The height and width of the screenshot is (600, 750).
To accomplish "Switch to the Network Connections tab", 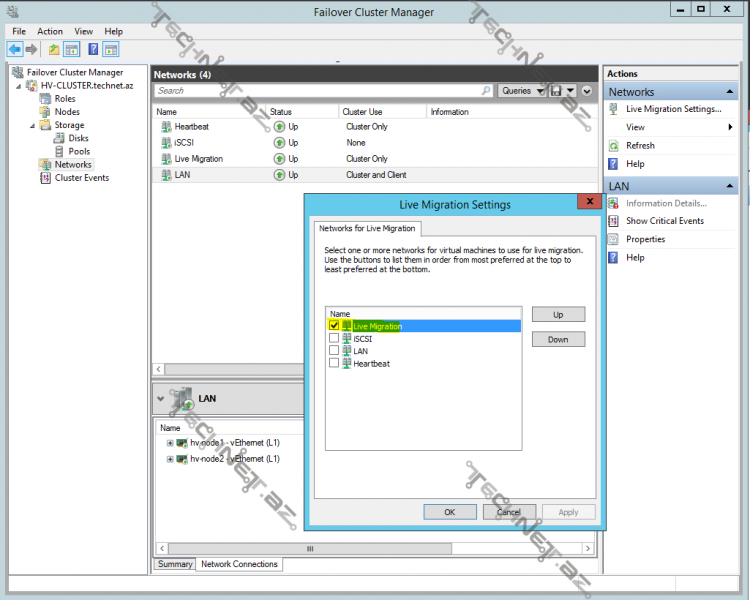I will pos(239,564).
